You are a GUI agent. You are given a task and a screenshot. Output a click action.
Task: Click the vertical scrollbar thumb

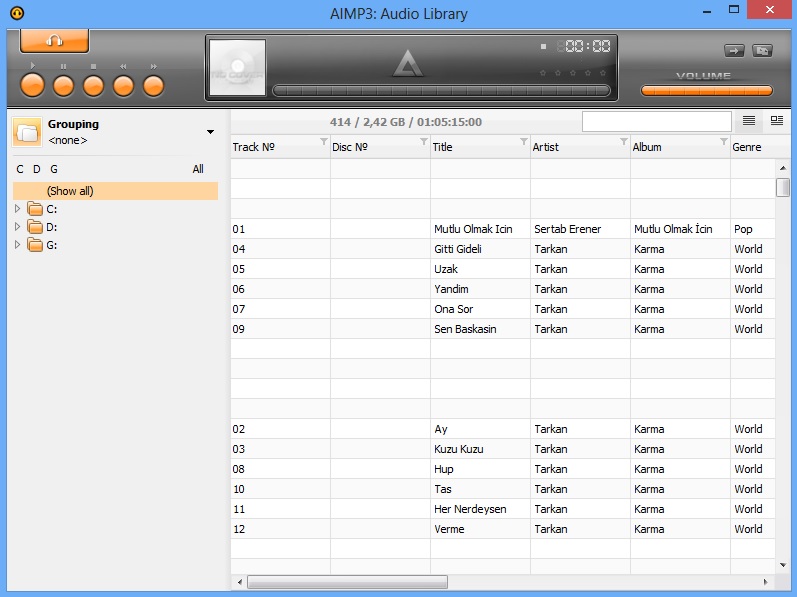[x=783, y=187]
